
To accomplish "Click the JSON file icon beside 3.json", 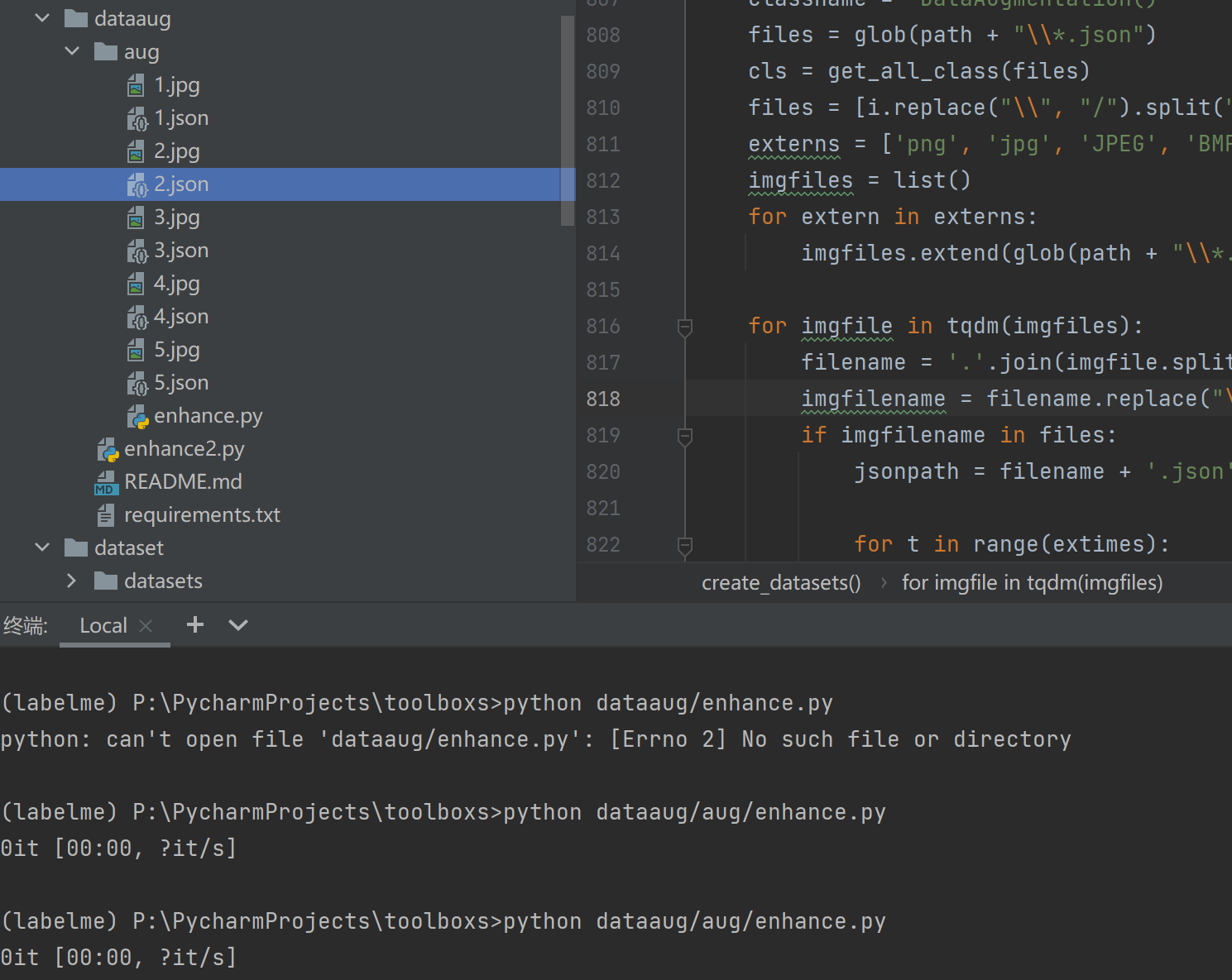I will coord(138,250).
